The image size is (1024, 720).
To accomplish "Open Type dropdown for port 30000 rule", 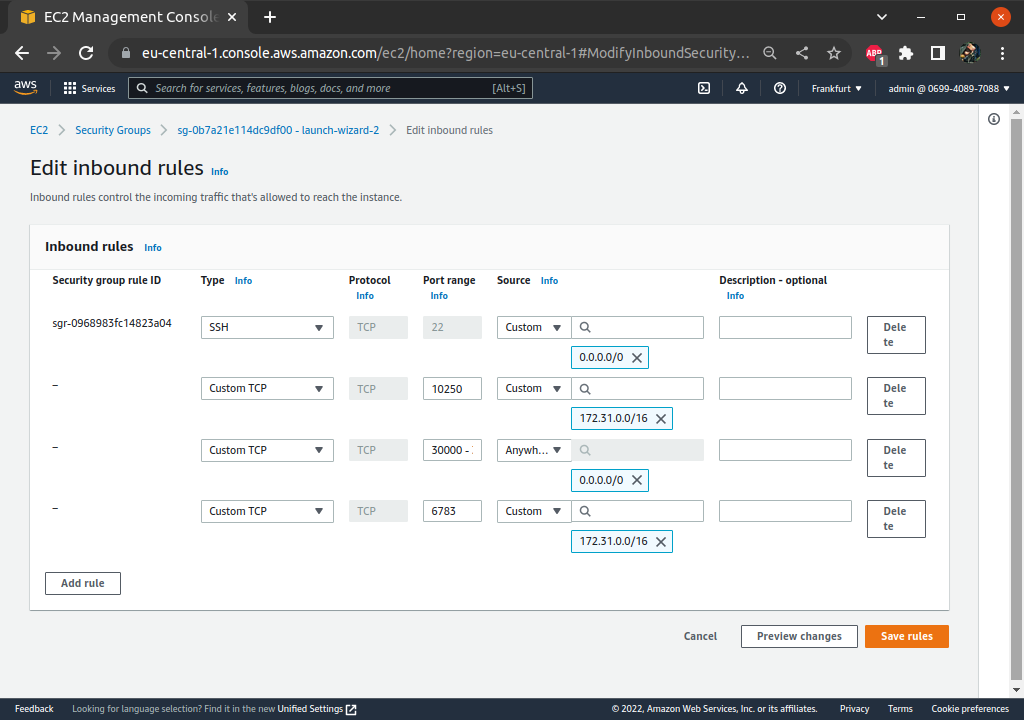I will 267,450.
